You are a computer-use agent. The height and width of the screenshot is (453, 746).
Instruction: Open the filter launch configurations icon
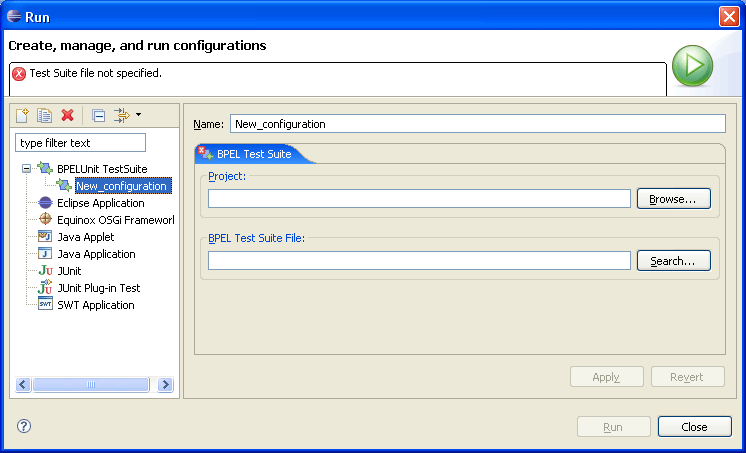pyautogui.click(x=122, y=115)
